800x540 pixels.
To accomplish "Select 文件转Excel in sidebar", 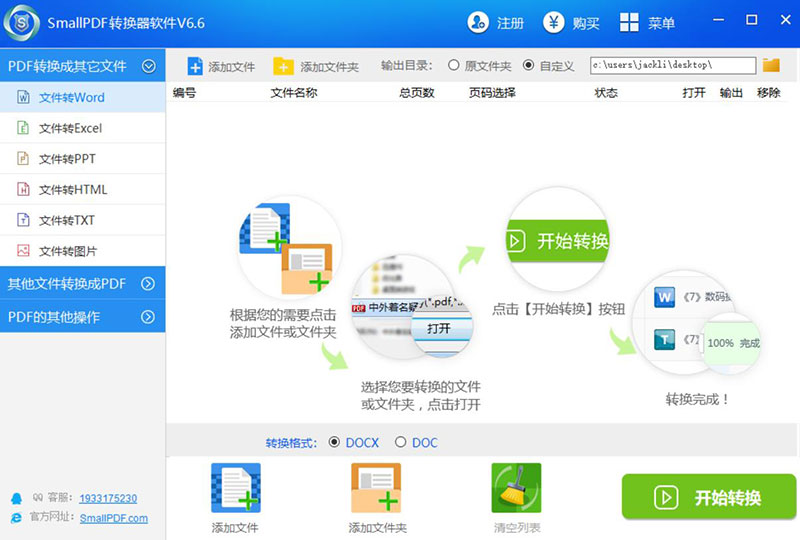I will point(83,128).
